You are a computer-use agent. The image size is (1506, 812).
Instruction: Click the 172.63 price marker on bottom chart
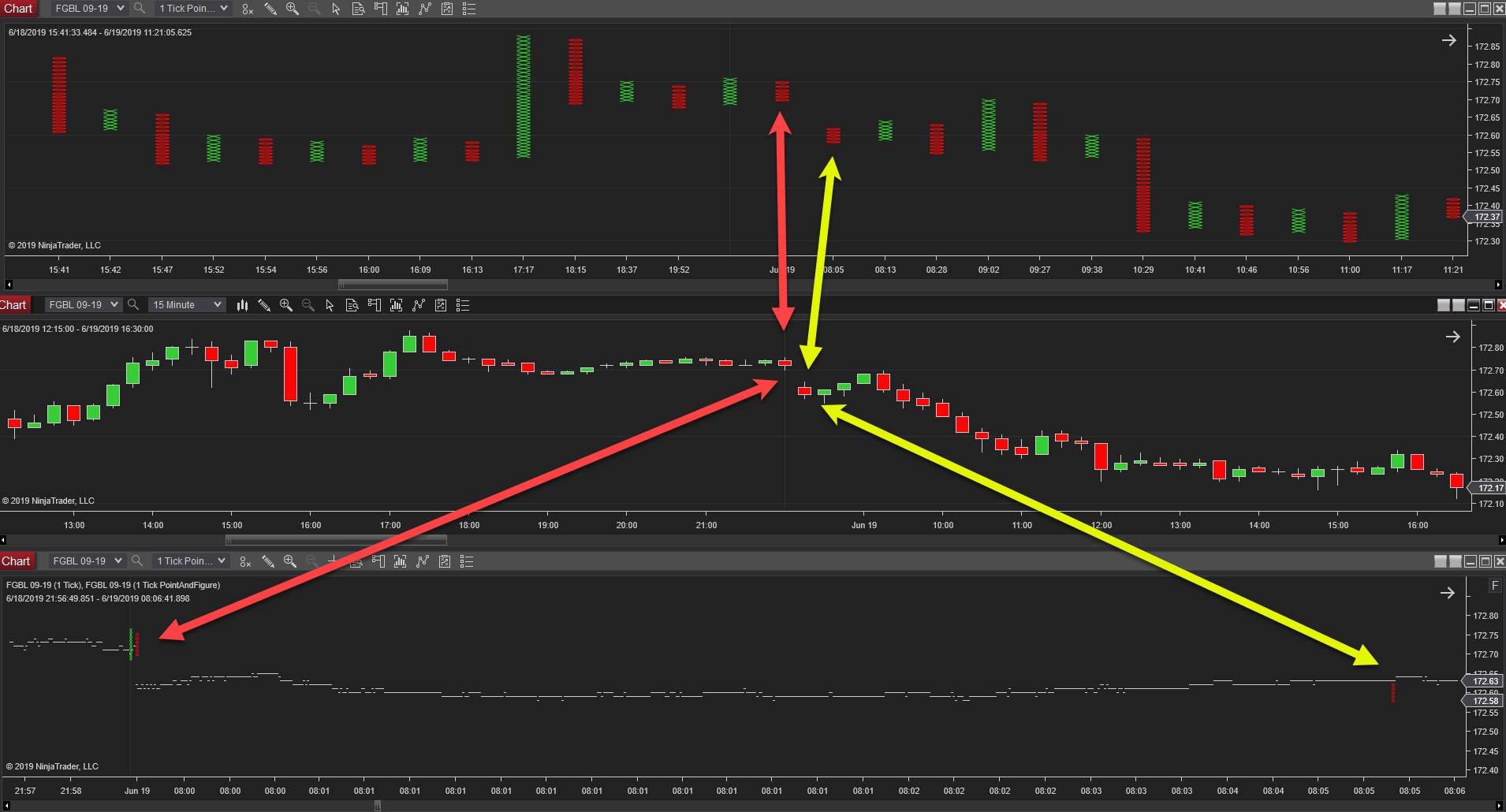pos(1482,681)
